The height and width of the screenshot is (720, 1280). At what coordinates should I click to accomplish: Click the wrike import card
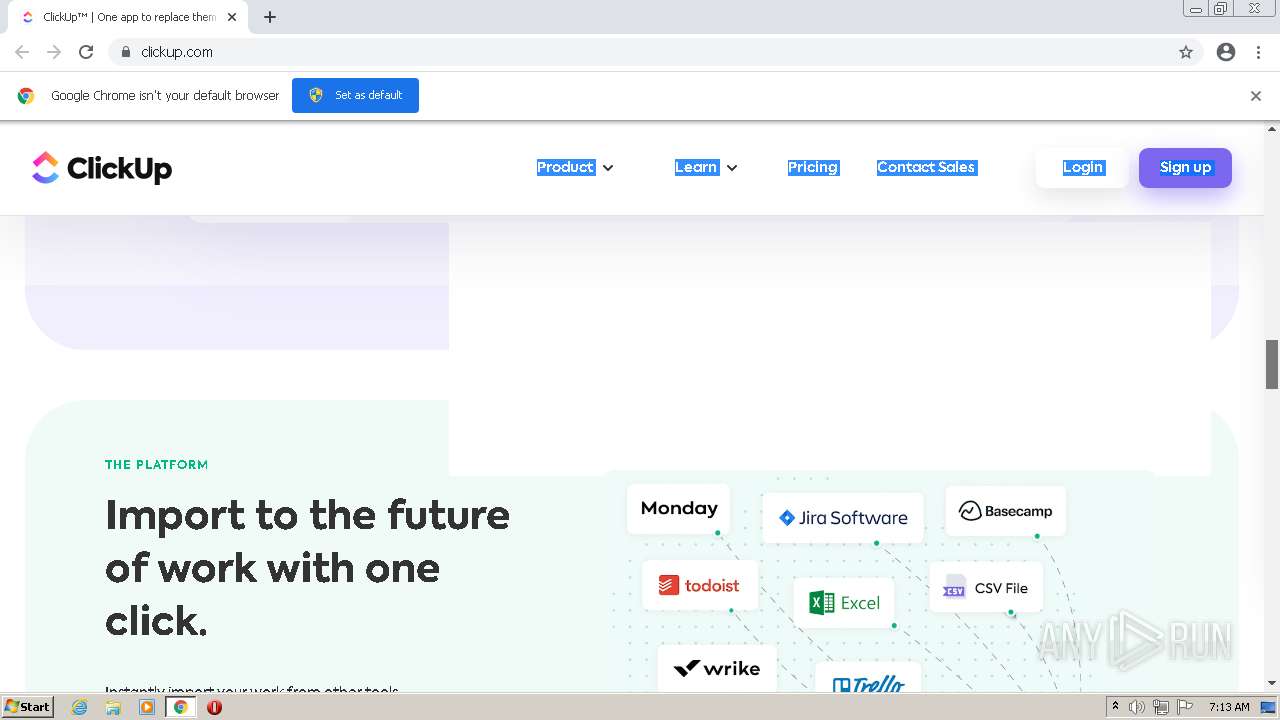point(717,668)
